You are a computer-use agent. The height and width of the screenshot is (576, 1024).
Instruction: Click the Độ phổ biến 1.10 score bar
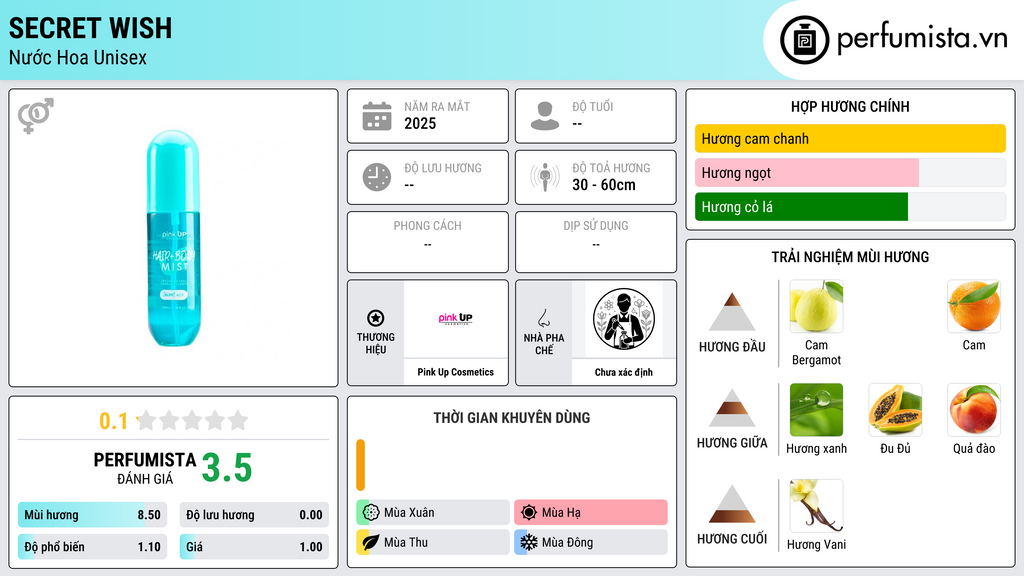(x=93, y=547)
